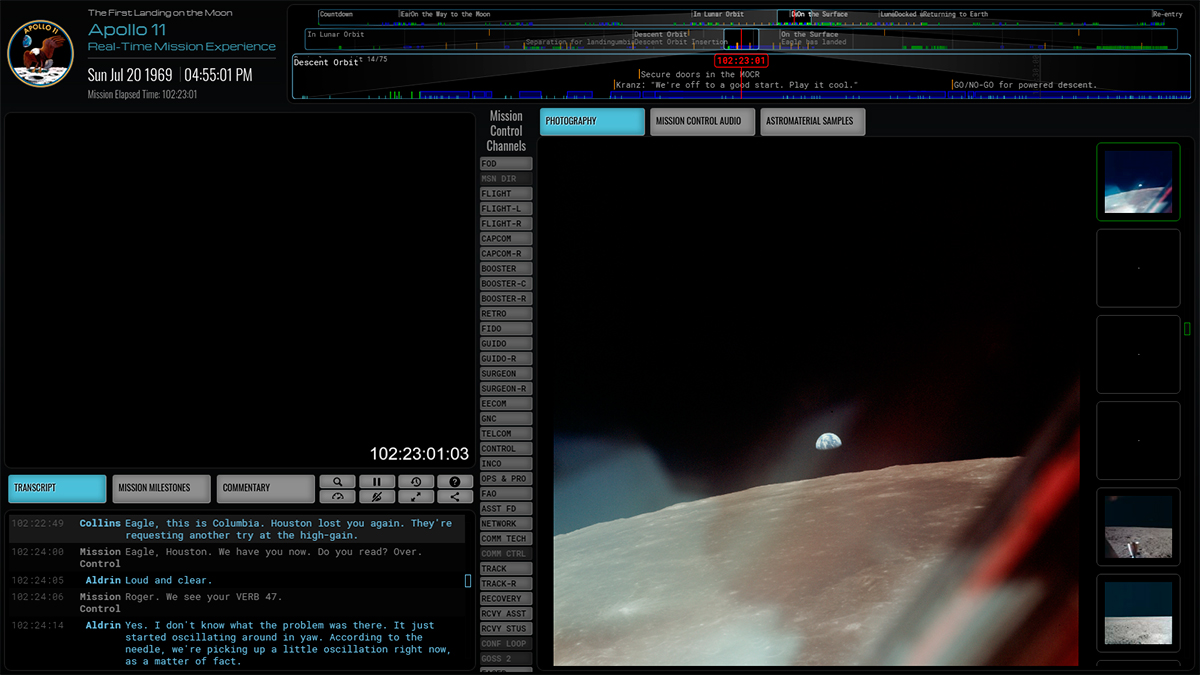The height and width of the screenshot is (675, 1200).
Task: Open the Earth-over-Moon-horizon photo thumbnail
Action: [1138, 182]
